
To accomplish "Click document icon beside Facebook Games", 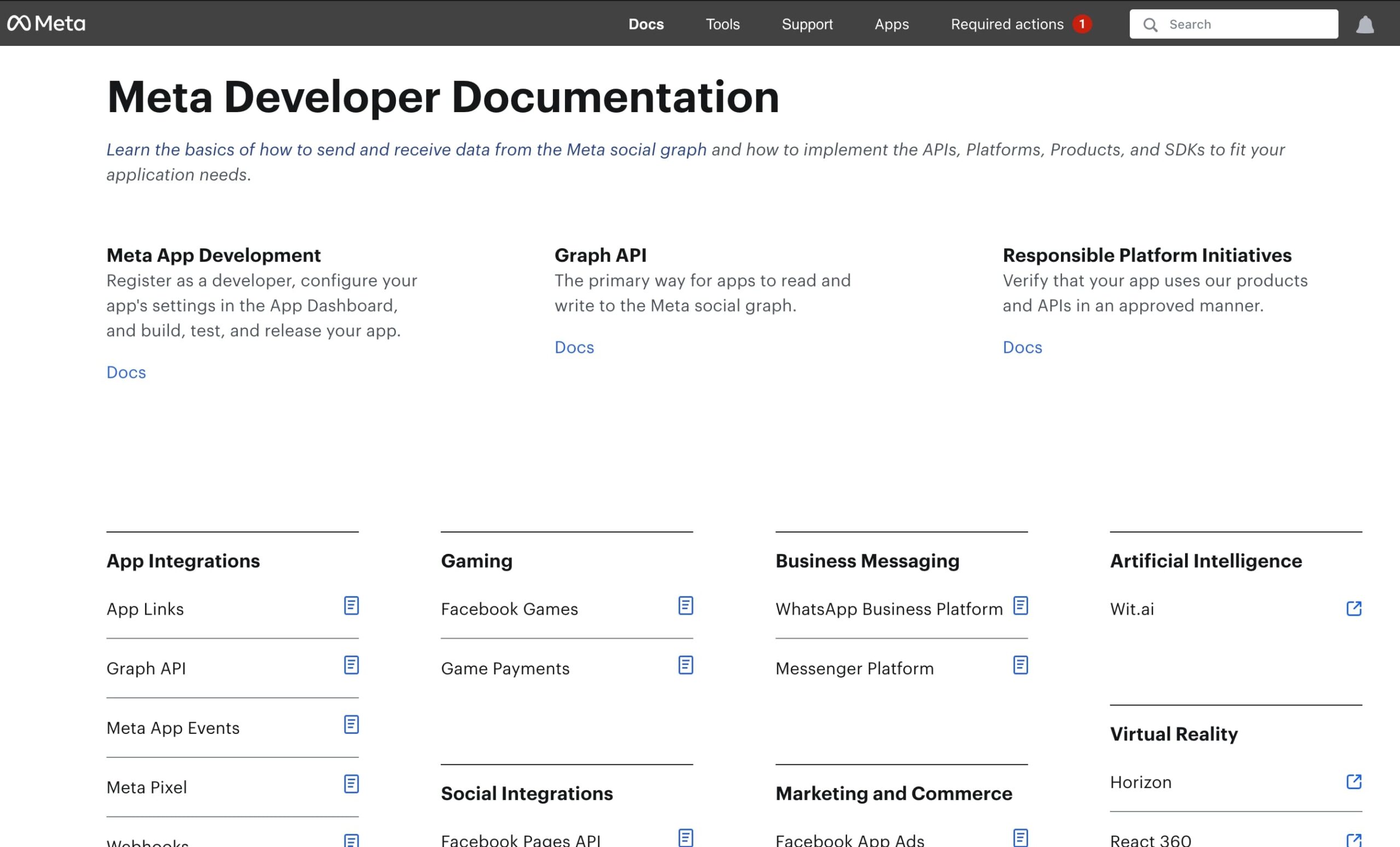I will point(685,605).
